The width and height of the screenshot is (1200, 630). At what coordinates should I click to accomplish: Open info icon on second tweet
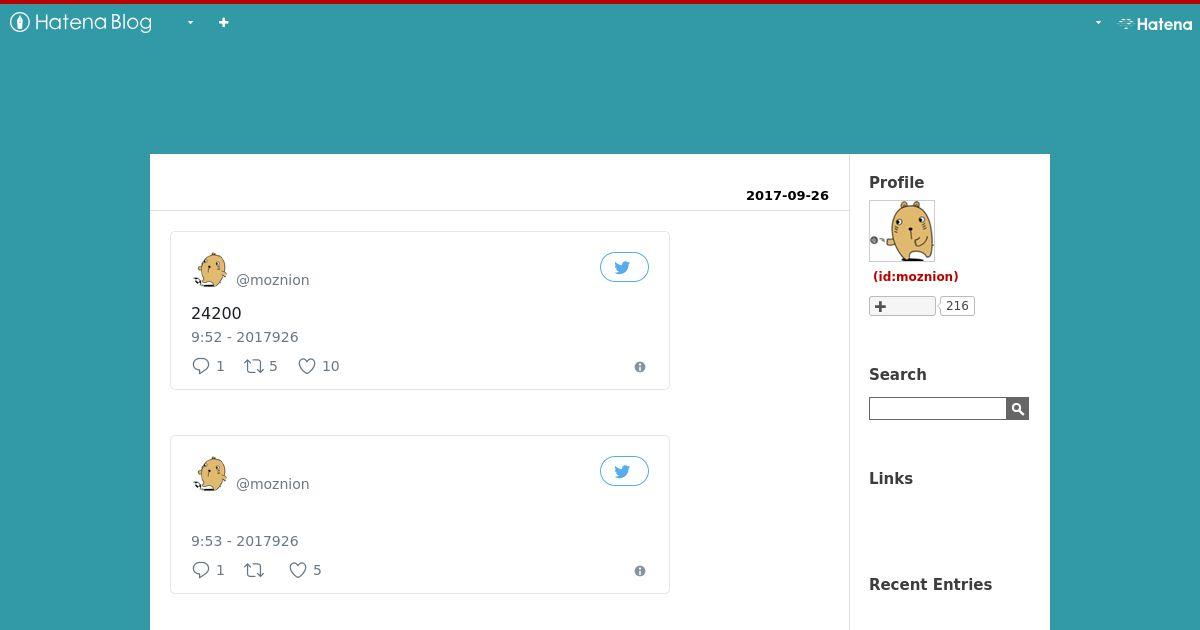click(x=640, y=571)
